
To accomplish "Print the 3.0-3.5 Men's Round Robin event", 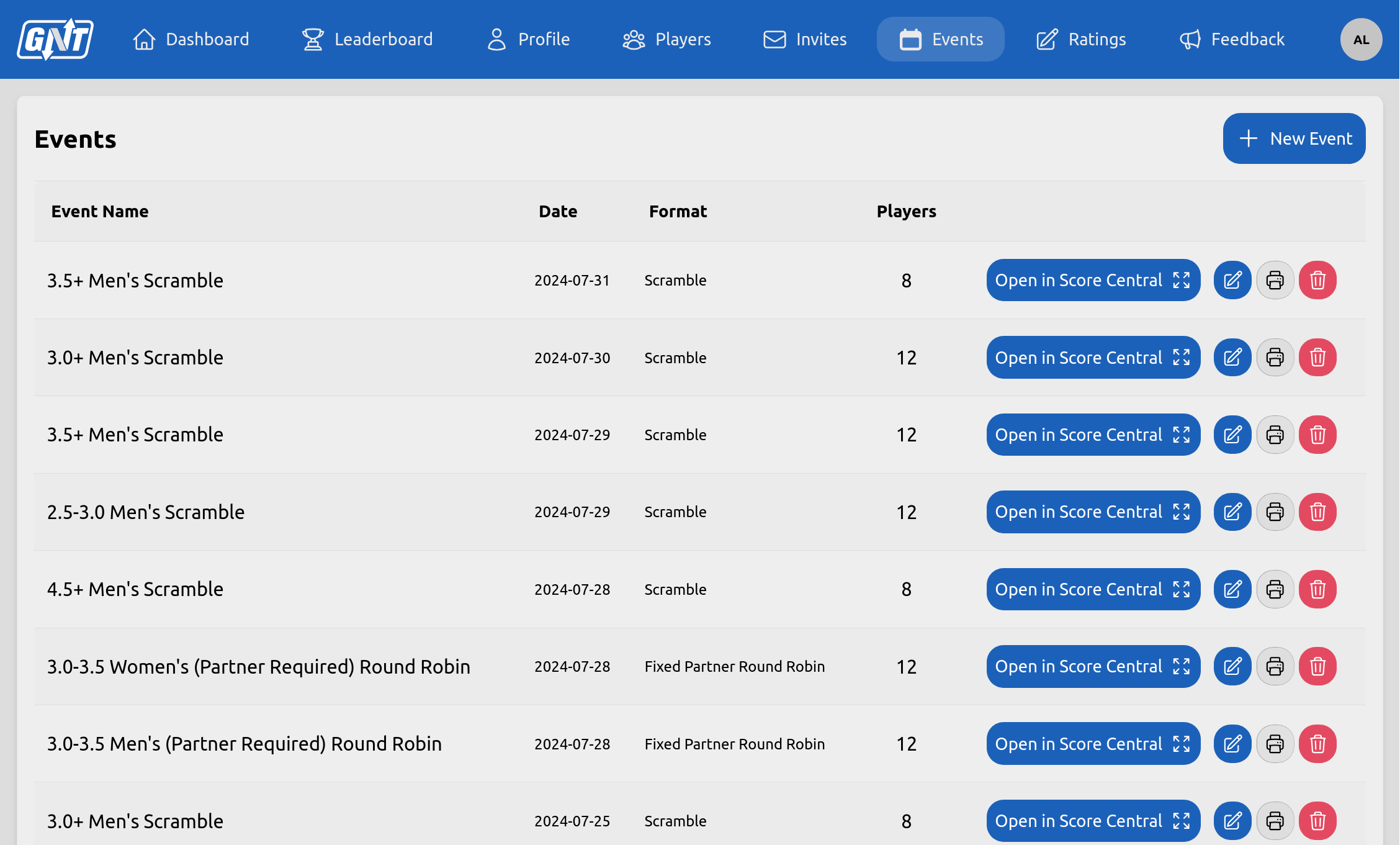I will [1275, 744].
